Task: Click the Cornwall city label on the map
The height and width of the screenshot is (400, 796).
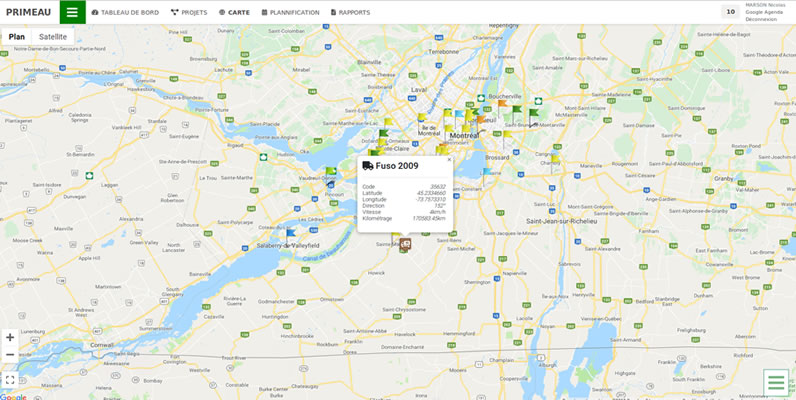Action: [102, 345]
